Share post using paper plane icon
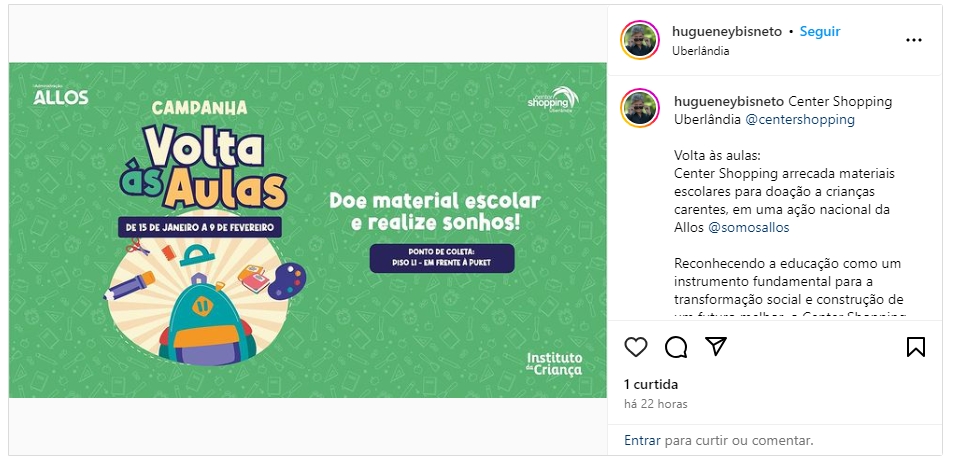The height and width of the screenshot is (471, 956). (x=716, y=346)
